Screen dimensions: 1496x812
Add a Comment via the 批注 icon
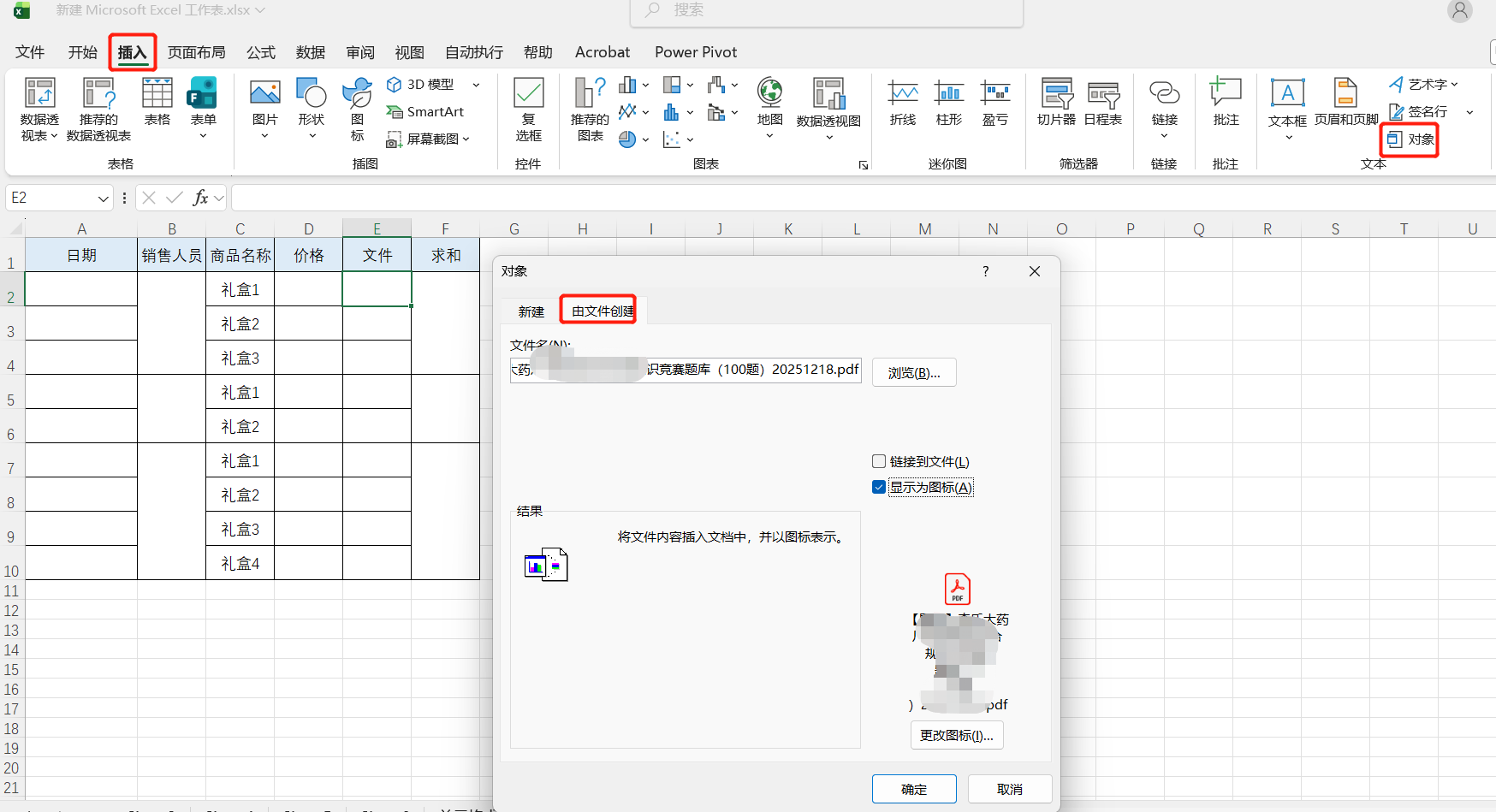[1226, 102]
